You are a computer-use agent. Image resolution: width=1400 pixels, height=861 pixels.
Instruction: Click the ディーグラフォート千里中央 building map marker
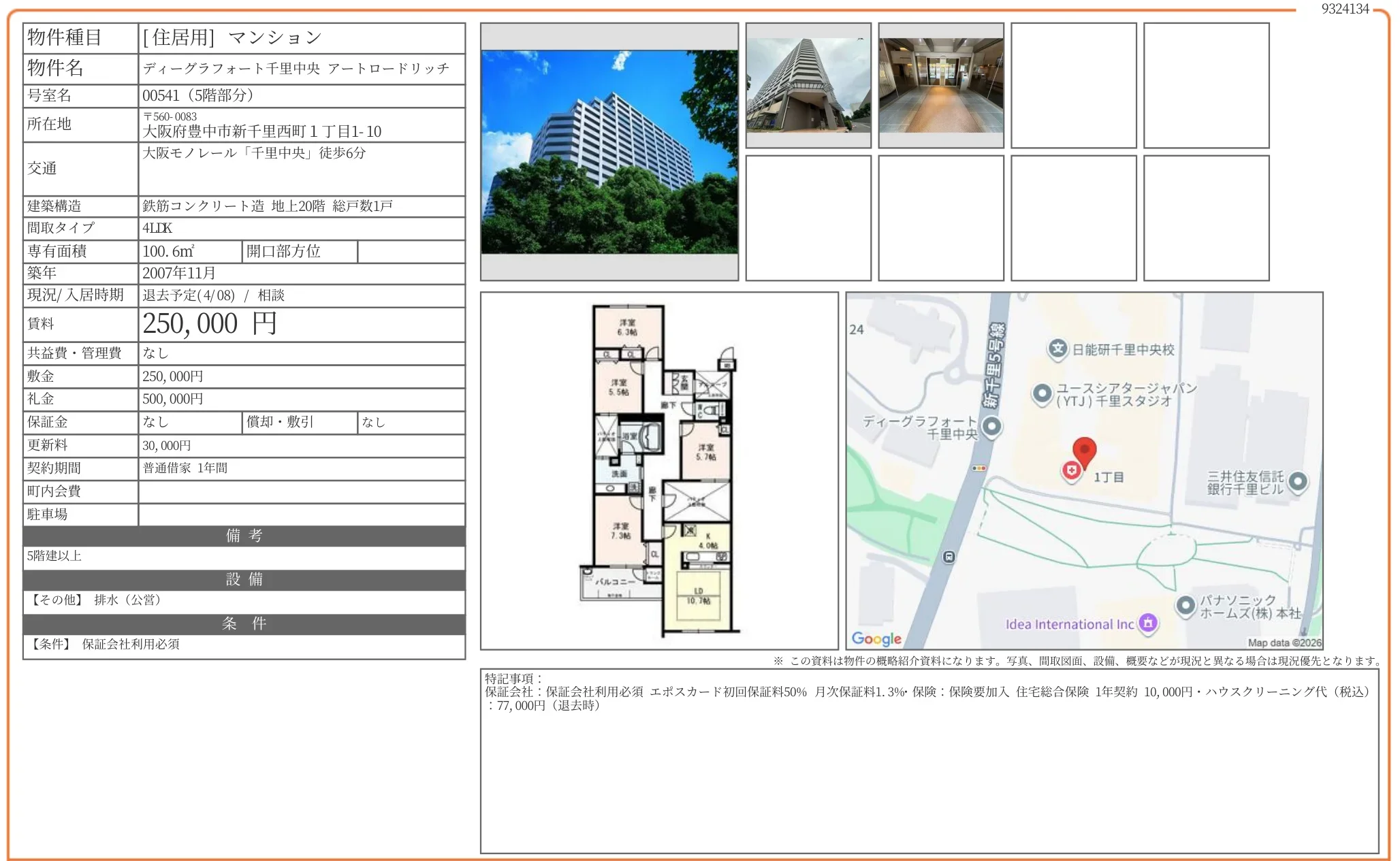coord(992,427)
